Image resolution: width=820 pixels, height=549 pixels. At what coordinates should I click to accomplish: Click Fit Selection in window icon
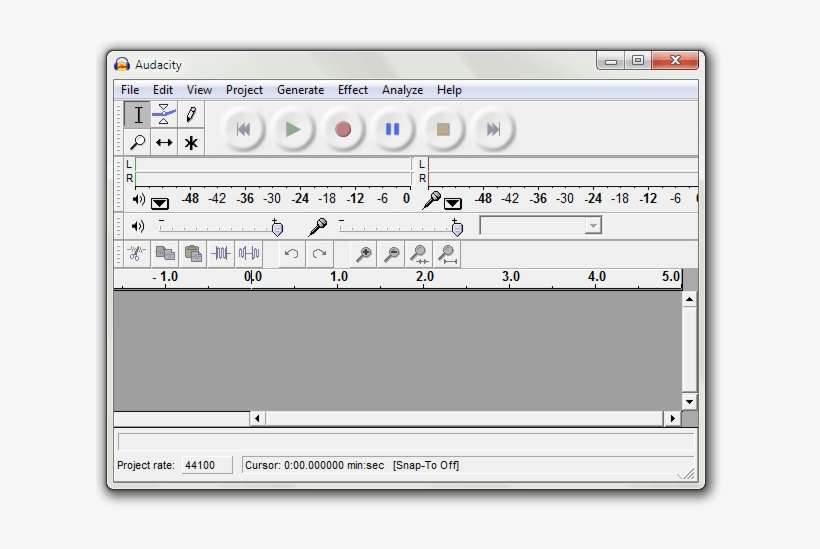click(419, 254)
